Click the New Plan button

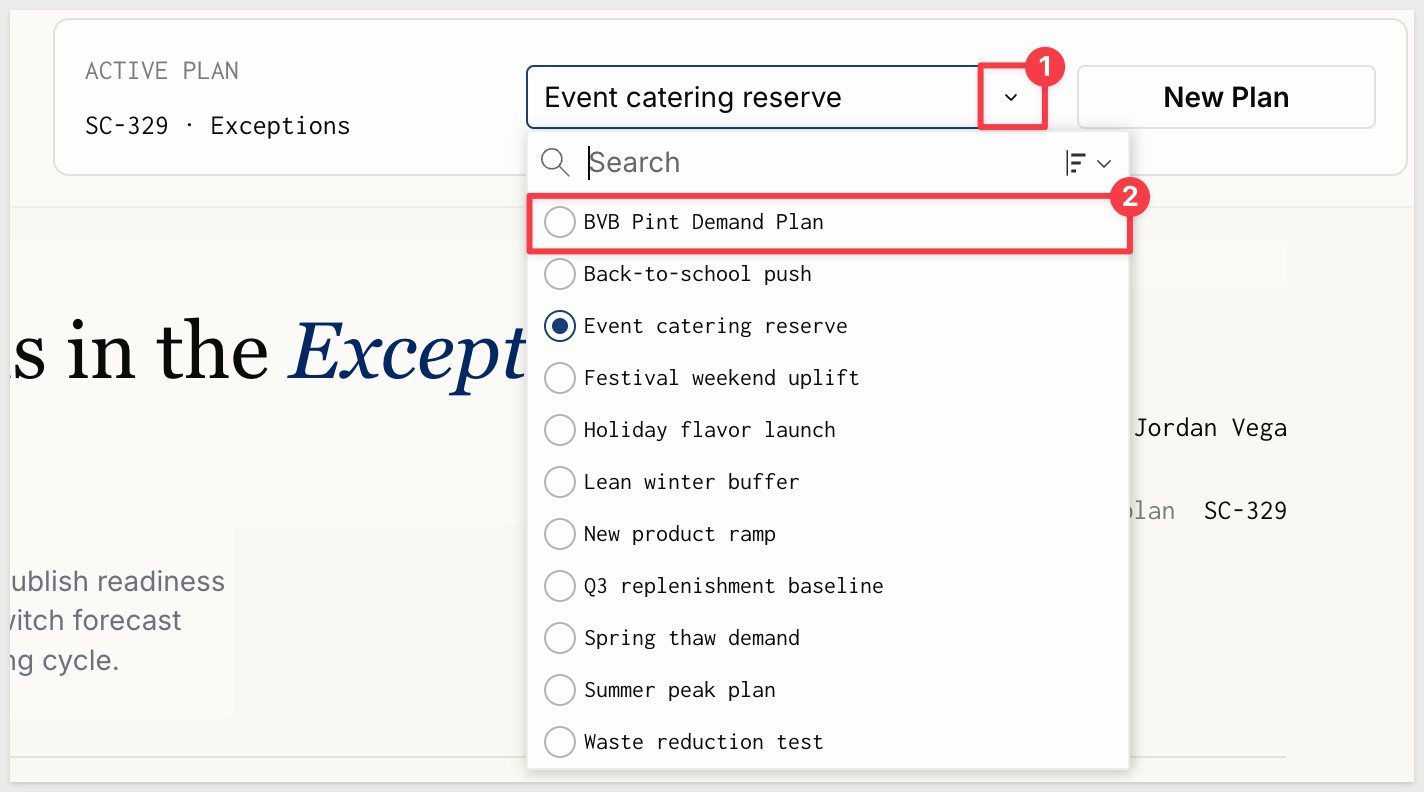coord(1226,97)
